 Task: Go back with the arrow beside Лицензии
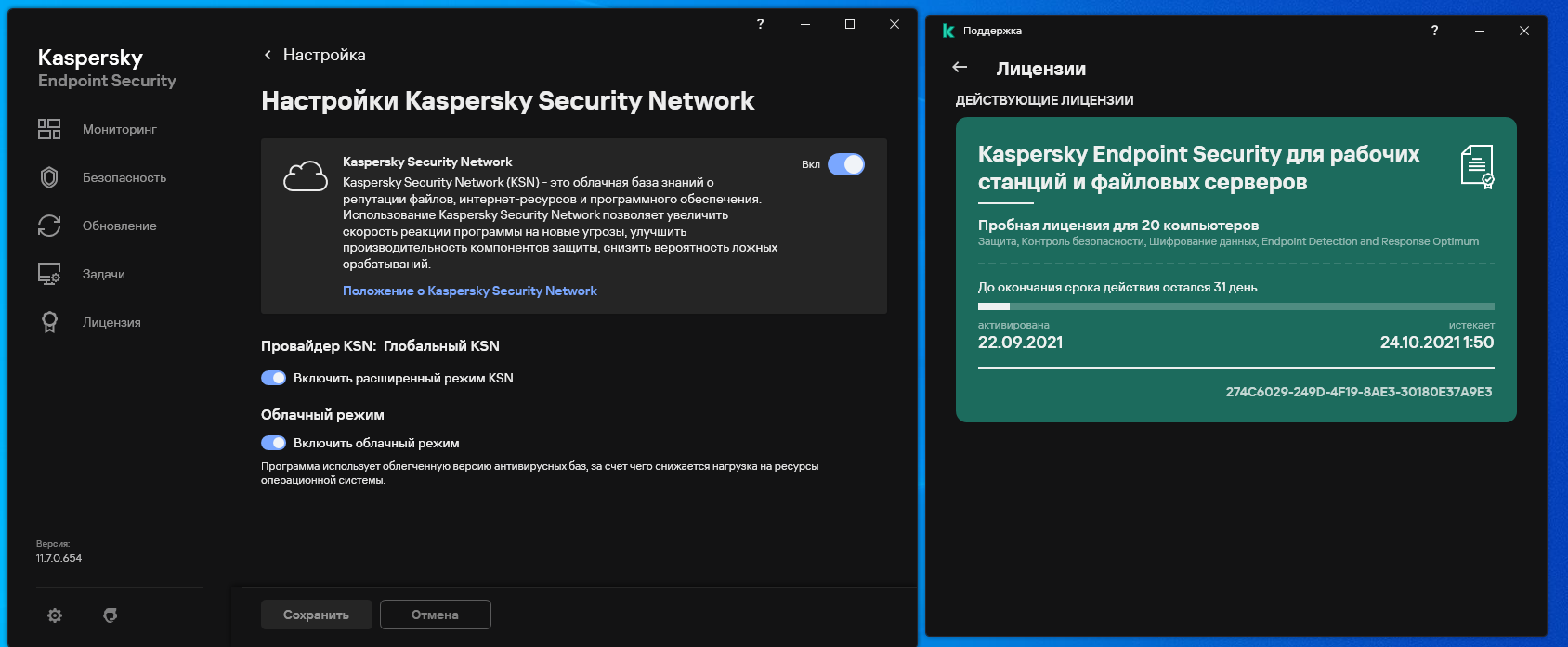960,67
